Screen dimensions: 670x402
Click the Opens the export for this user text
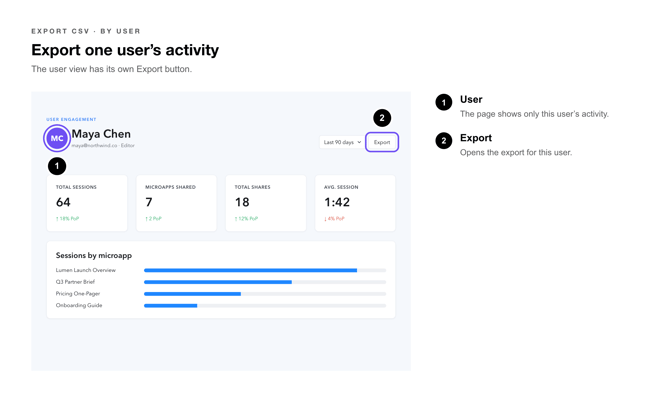[516, 153]
